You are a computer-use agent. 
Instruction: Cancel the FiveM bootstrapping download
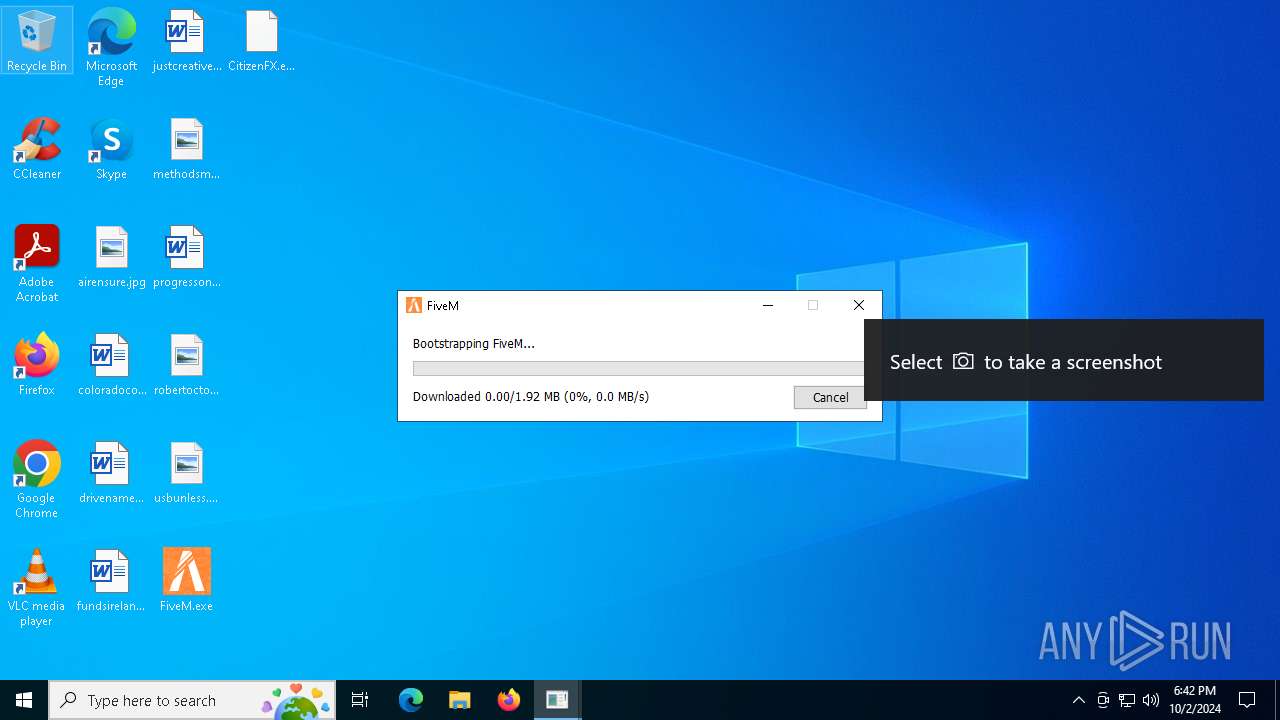(x=830, y=397)
